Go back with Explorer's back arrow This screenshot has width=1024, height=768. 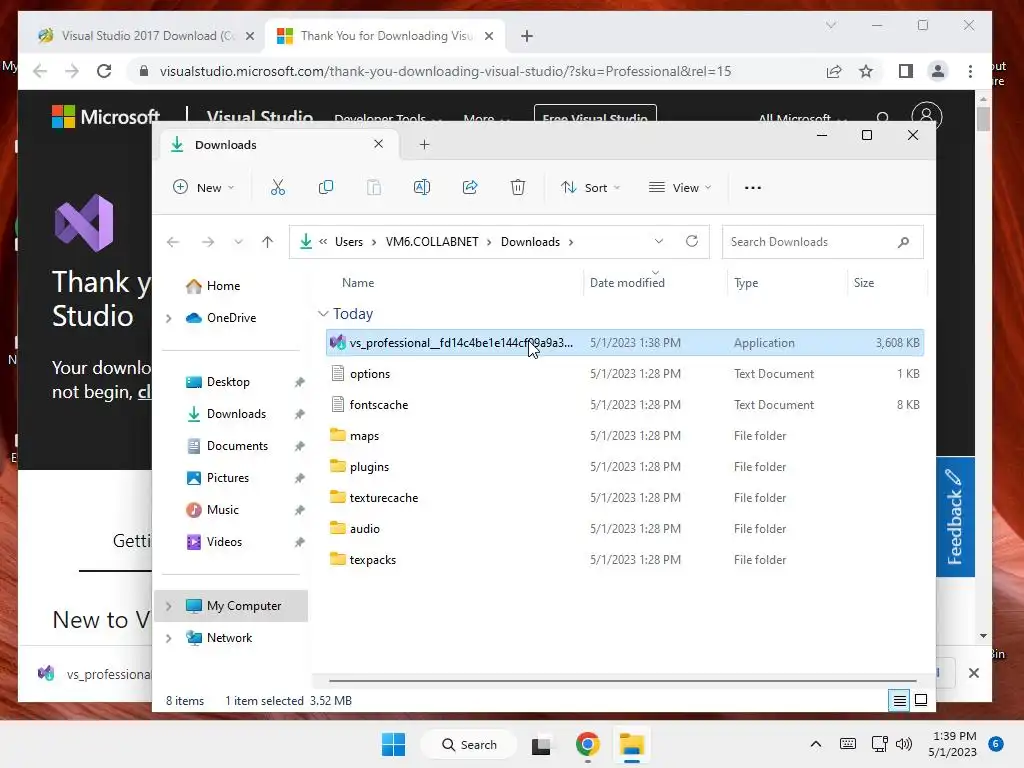pyautogui.click(x=173, y=242)
